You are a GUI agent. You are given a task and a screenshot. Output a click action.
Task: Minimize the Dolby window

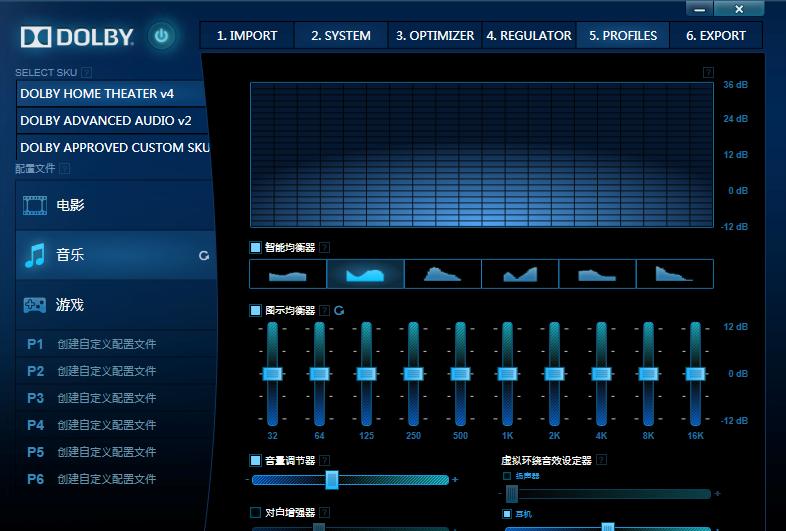(x=699, y=9)
